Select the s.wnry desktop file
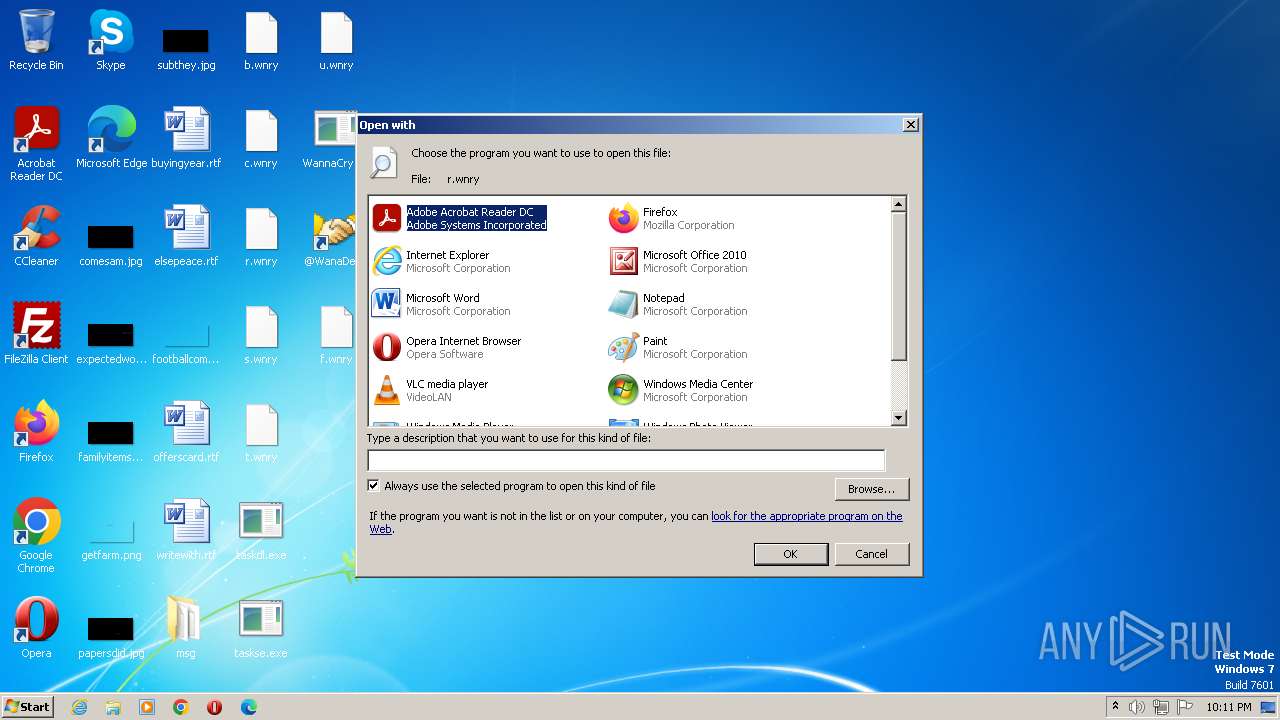Screen dimensions: 1280x720 (261, 334)
